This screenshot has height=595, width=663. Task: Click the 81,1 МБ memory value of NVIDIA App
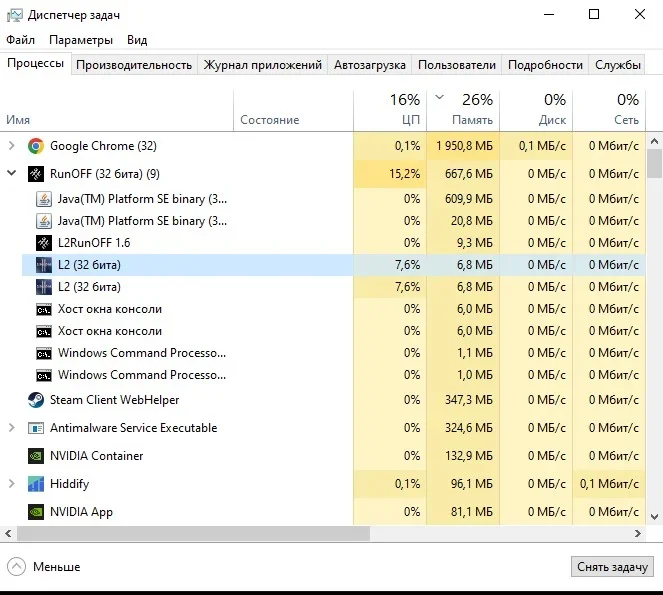(x=472, y=512)
